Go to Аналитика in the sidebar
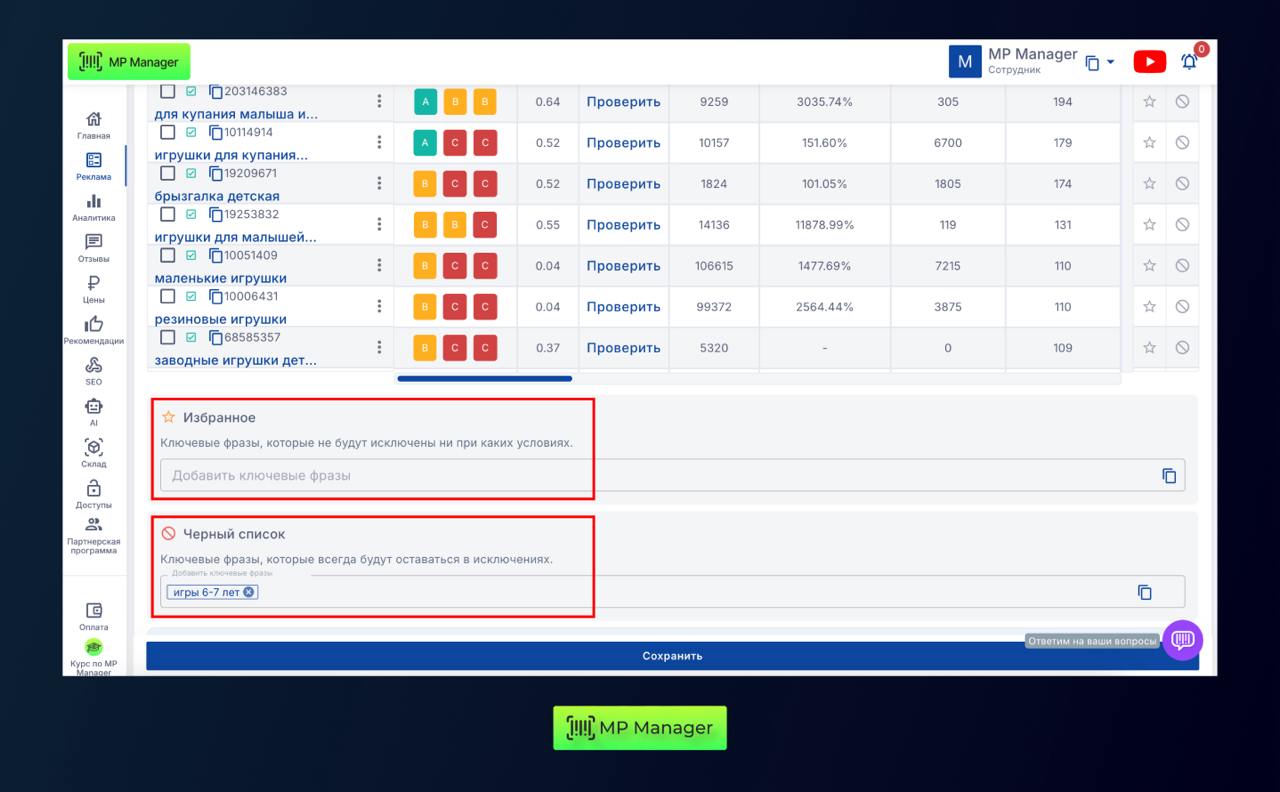This screenshot has width=1280, height=792. point(94,208)
